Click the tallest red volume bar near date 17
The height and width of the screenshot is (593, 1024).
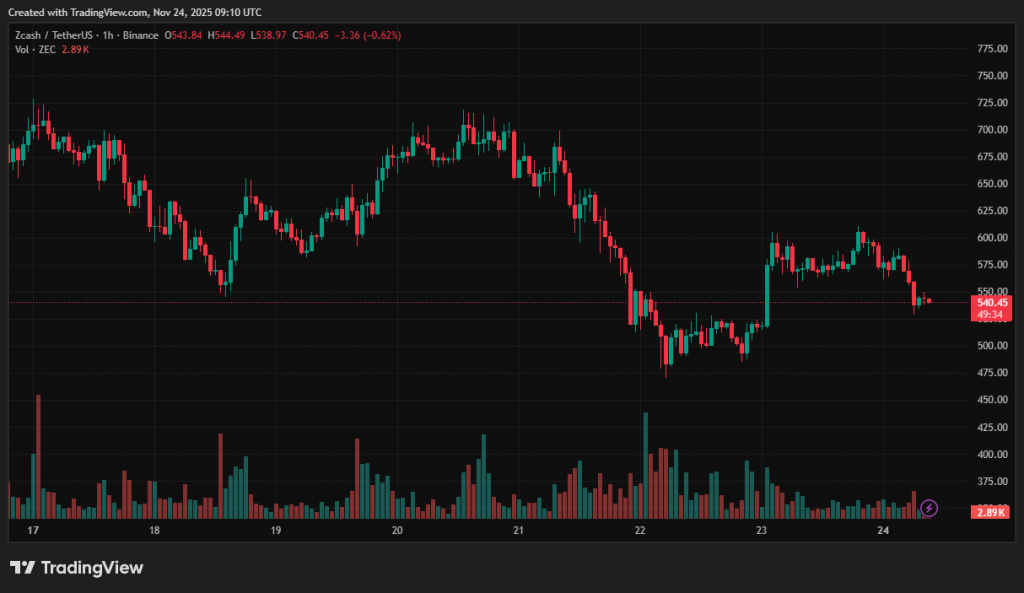[39, 455]
